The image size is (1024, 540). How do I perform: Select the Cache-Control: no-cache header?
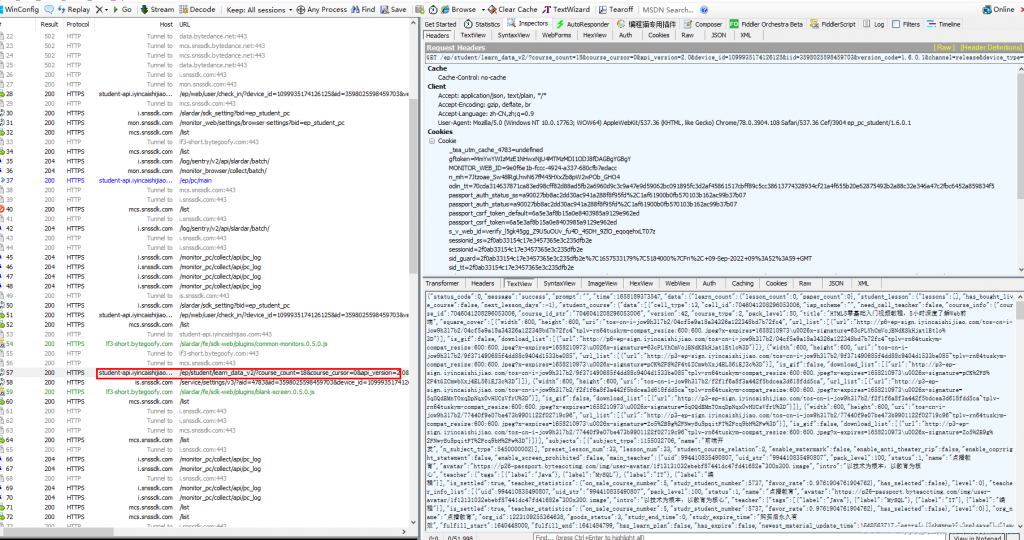pyautogui.click(x=472, y=78)
